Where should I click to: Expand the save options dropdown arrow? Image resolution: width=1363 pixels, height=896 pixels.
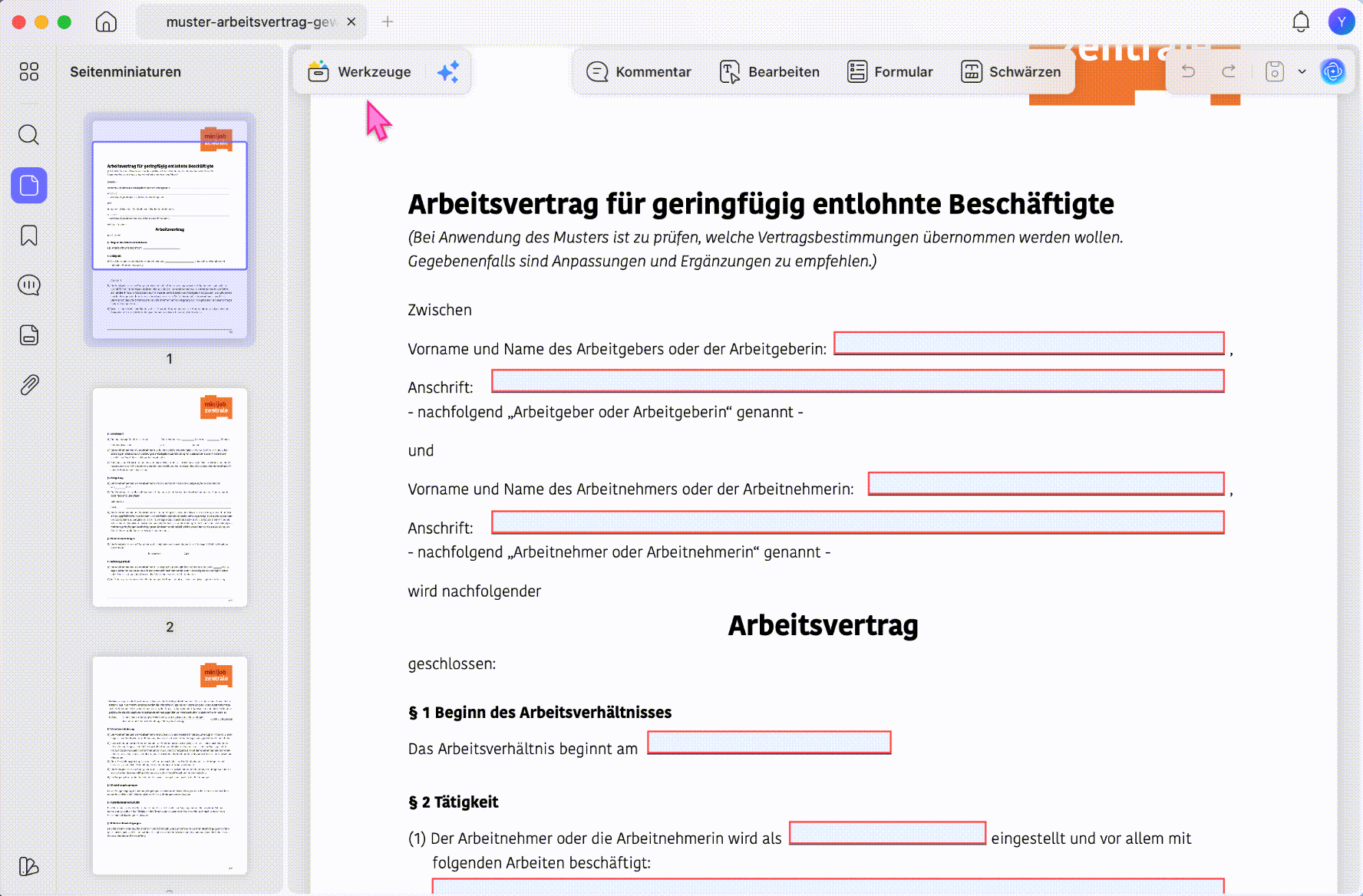(1302, 71)
